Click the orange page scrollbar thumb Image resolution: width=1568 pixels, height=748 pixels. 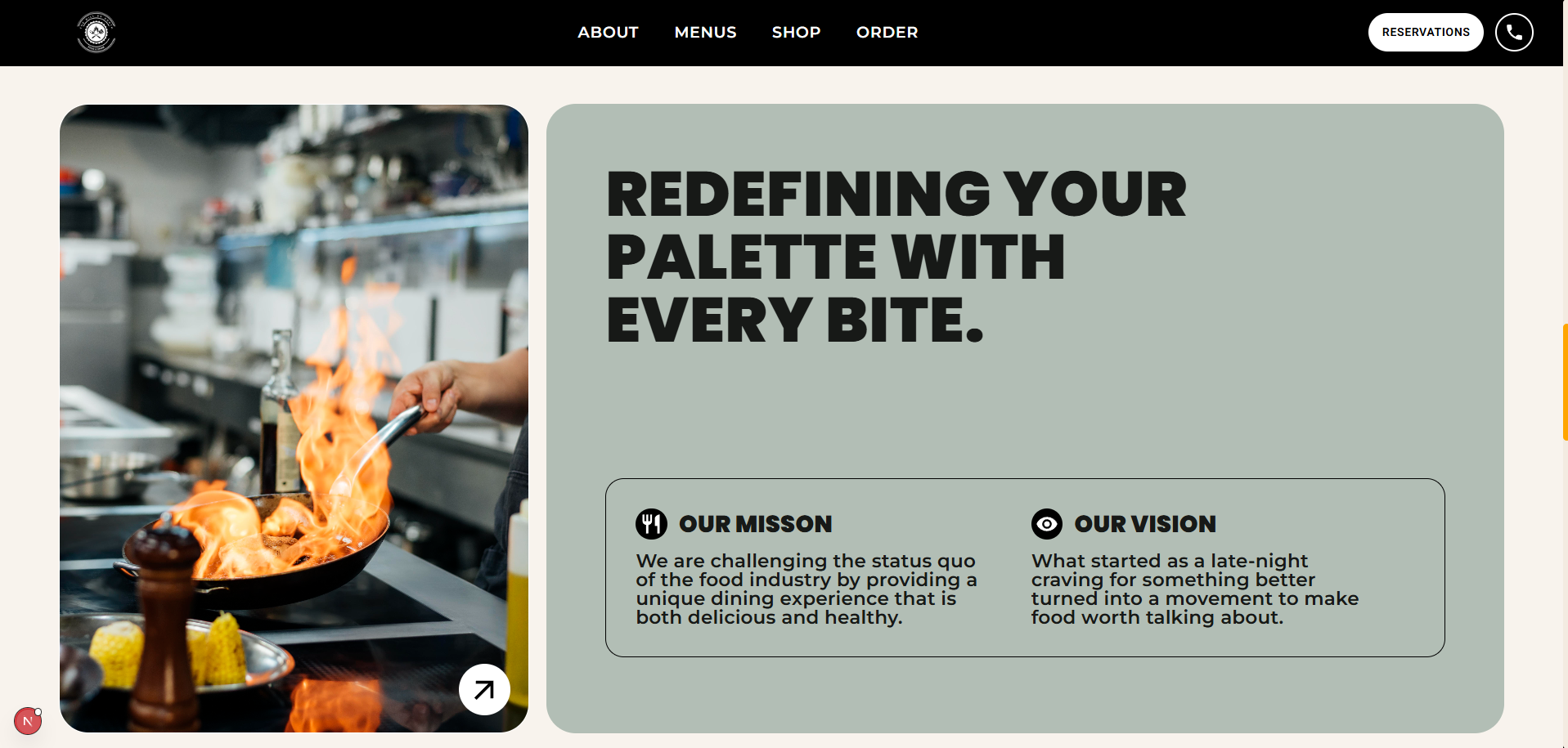point(1565,382)
